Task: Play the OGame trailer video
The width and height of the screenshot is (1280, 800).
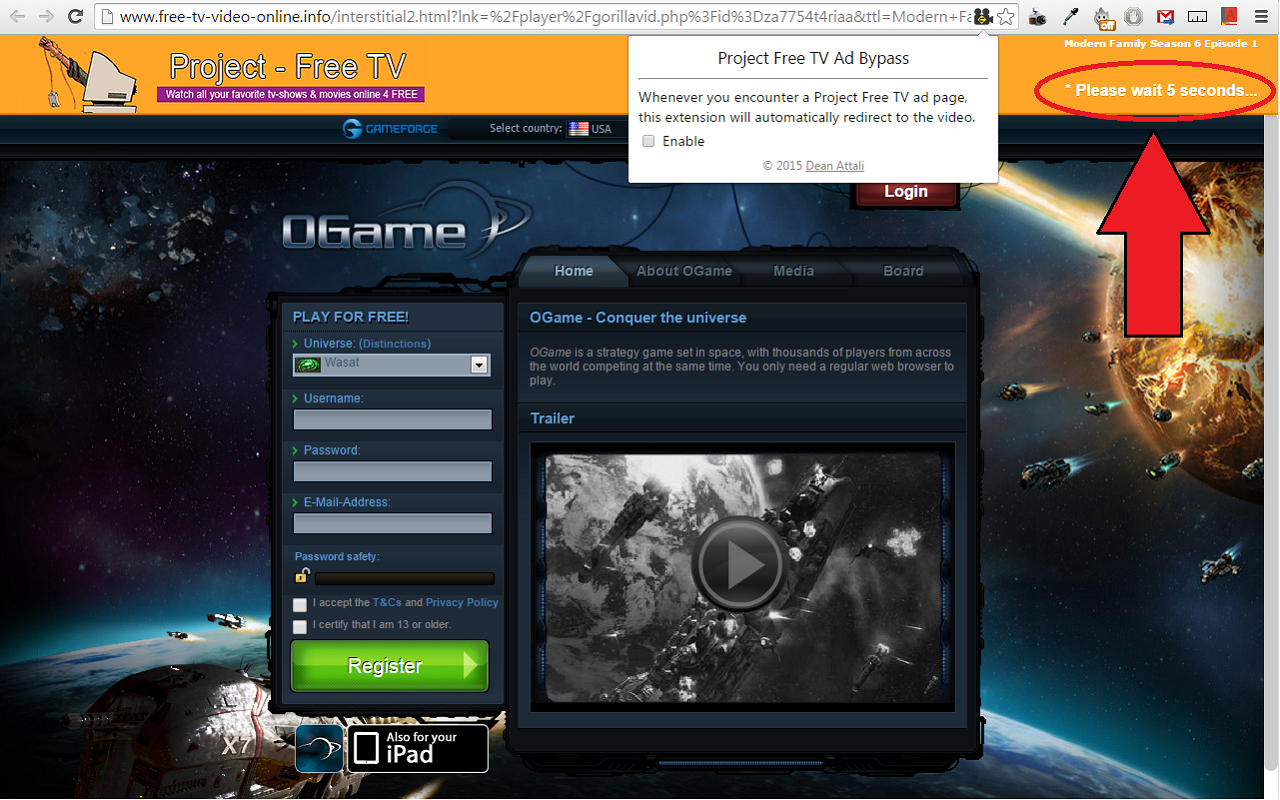Action: click(x=741, y=563)
